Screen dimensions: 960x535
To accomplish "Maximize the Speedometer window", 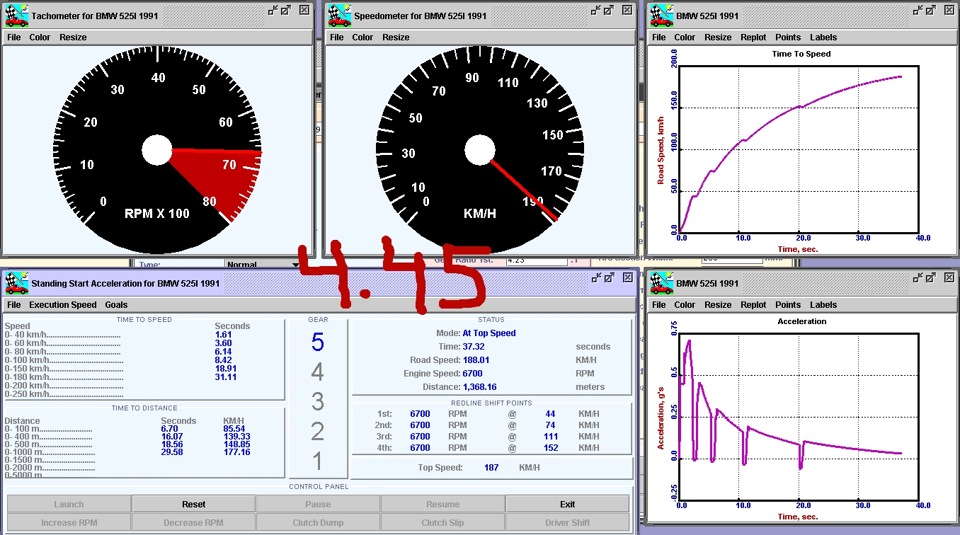I will [x=609, y=10].
